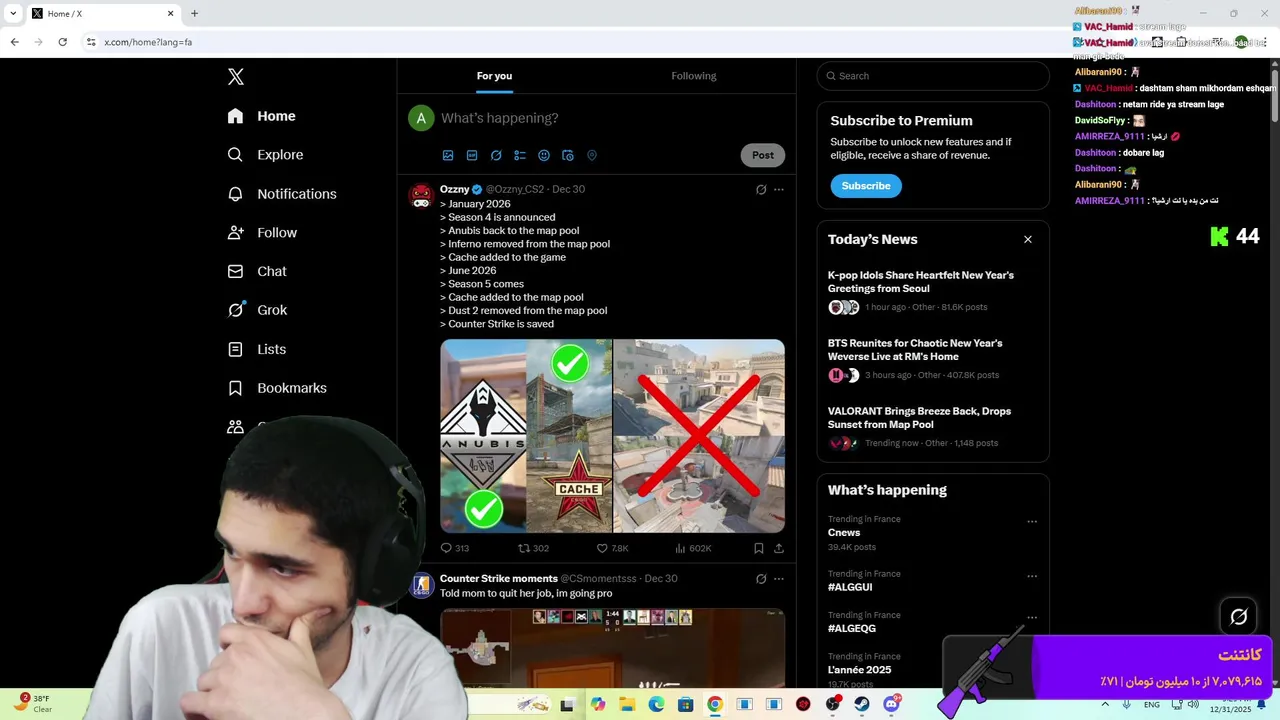Schedule the post with calendar icon
This screenshot has width=1280, height=720.
click(568, 155)
